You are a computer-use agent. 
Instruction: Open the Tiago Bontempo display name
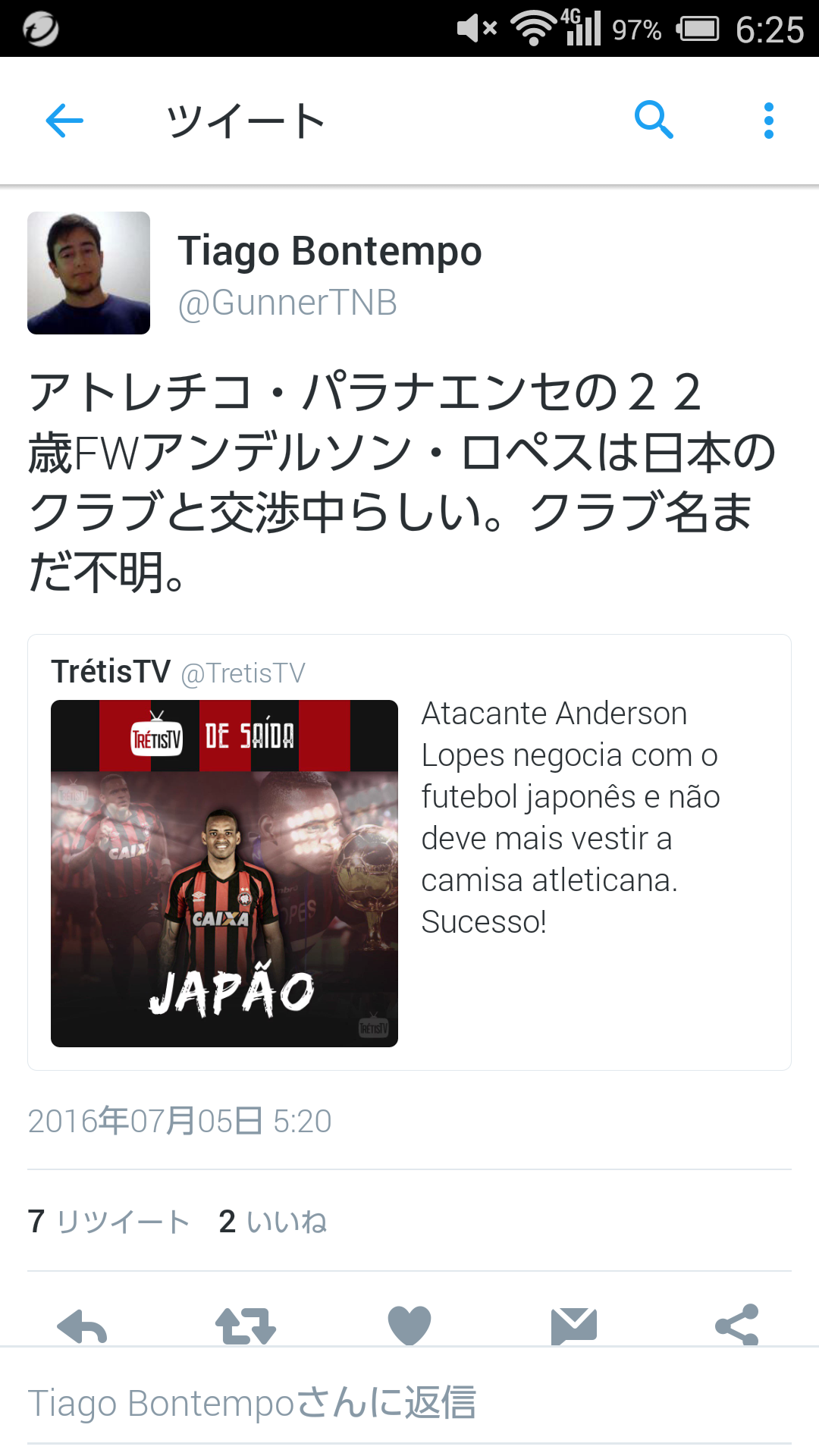tap(330, 251)
